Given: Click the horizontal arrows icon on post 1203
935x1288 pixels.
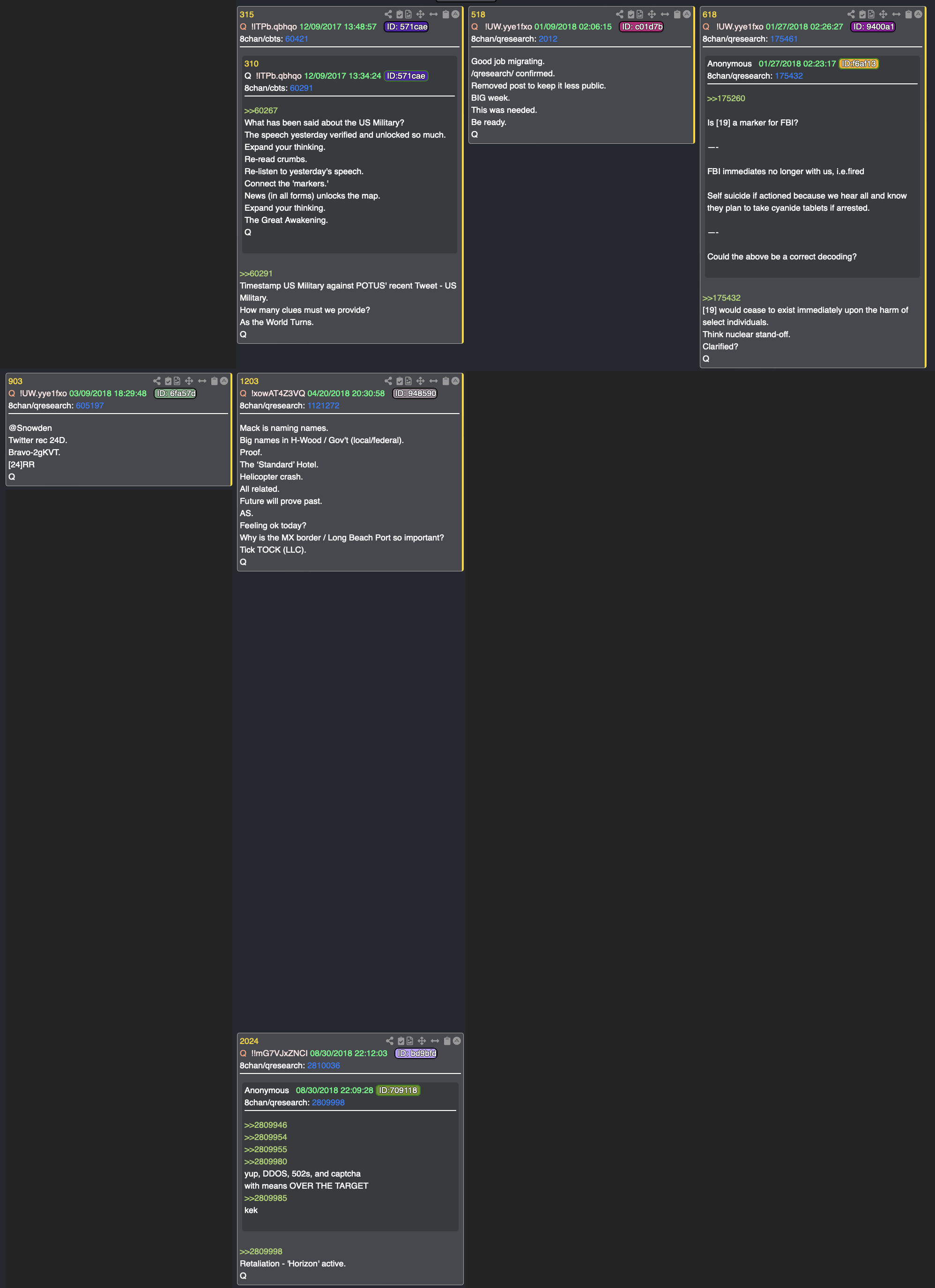Looking at the screenshot, I should click(433, 381).
